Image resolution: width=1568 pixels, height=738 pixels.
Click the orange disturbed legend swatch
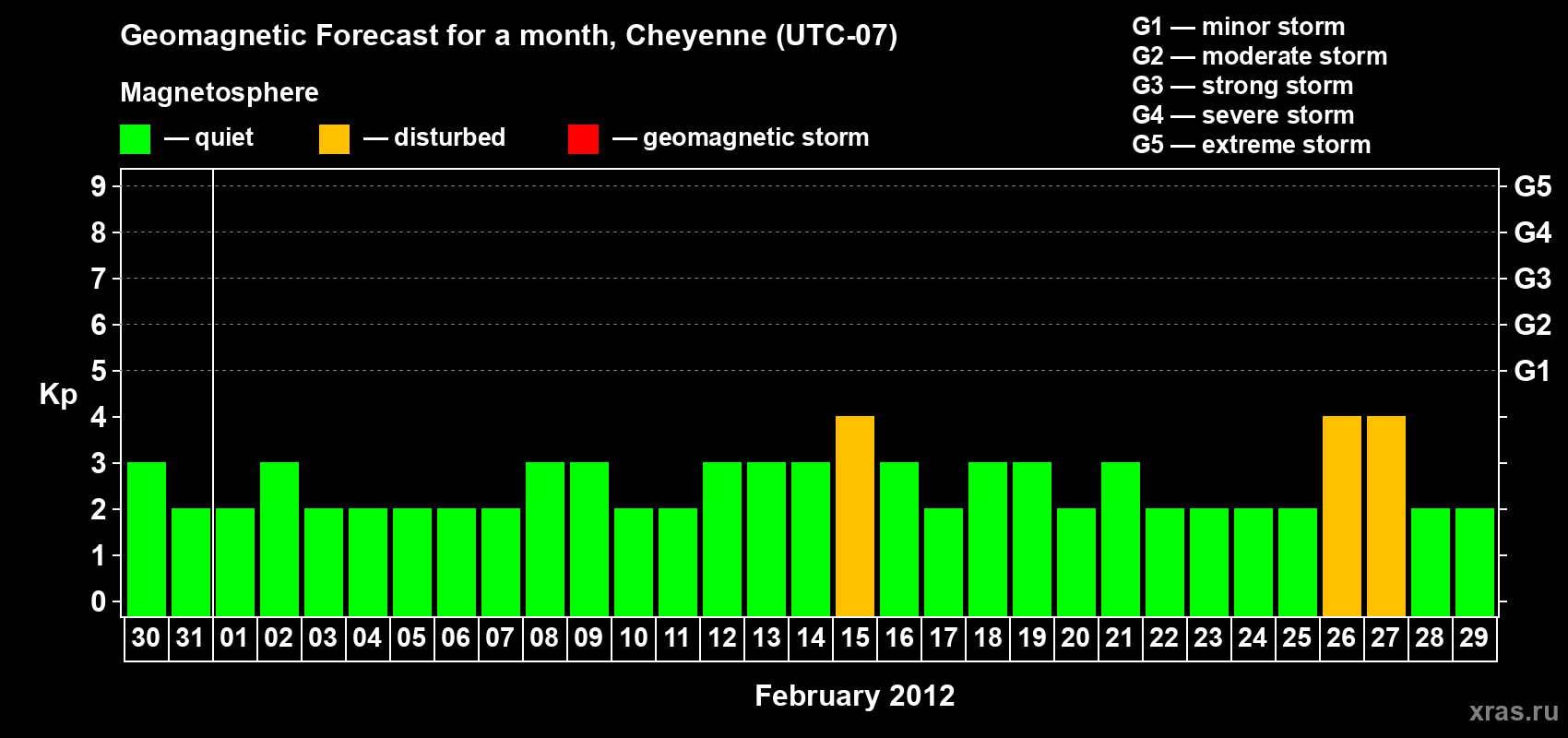point(335,139)
